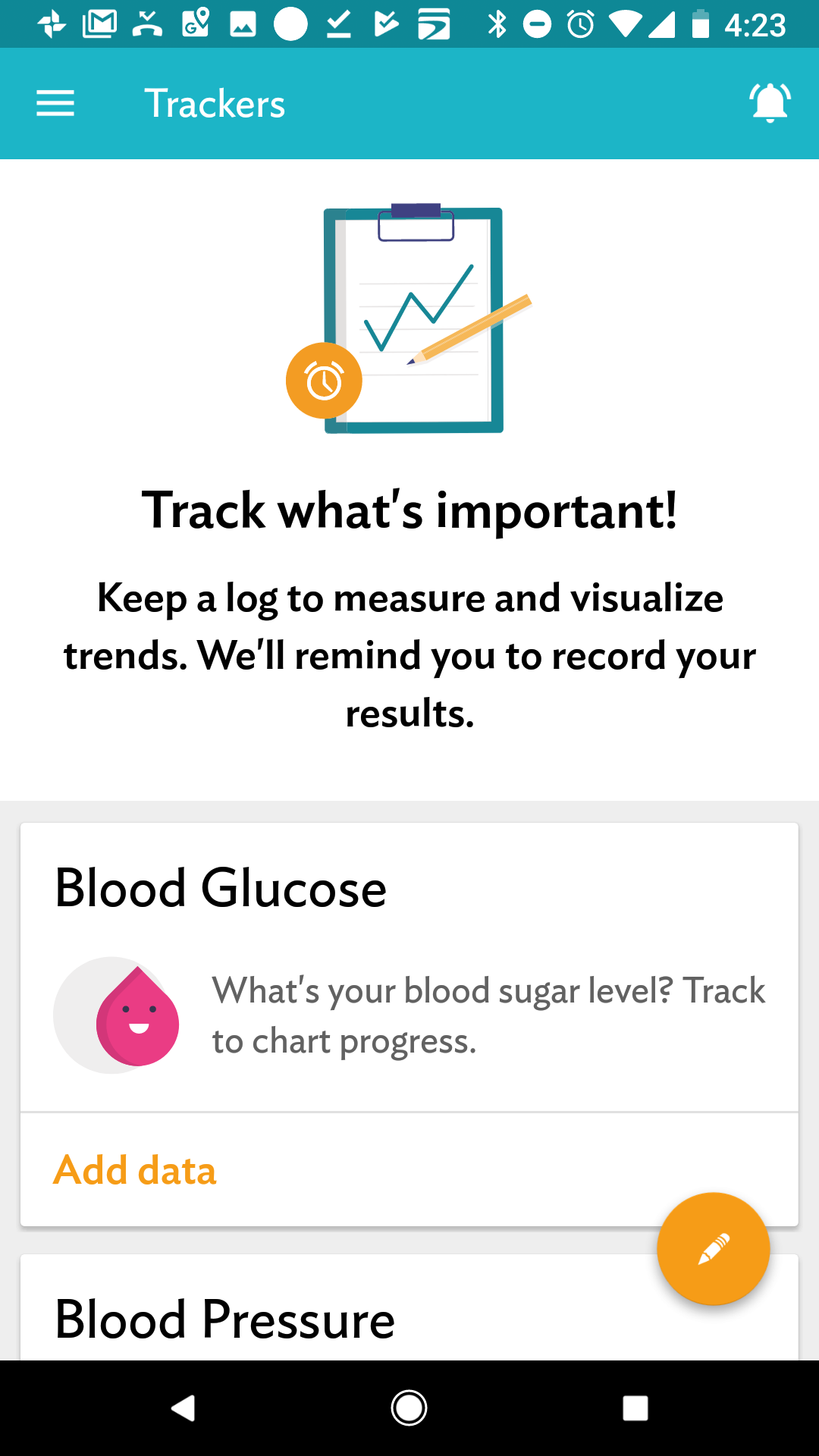The height and width of the screenshot is (1456, 819).
Task: Tap the Bluetooth status icon
Action: pos(497,24)
